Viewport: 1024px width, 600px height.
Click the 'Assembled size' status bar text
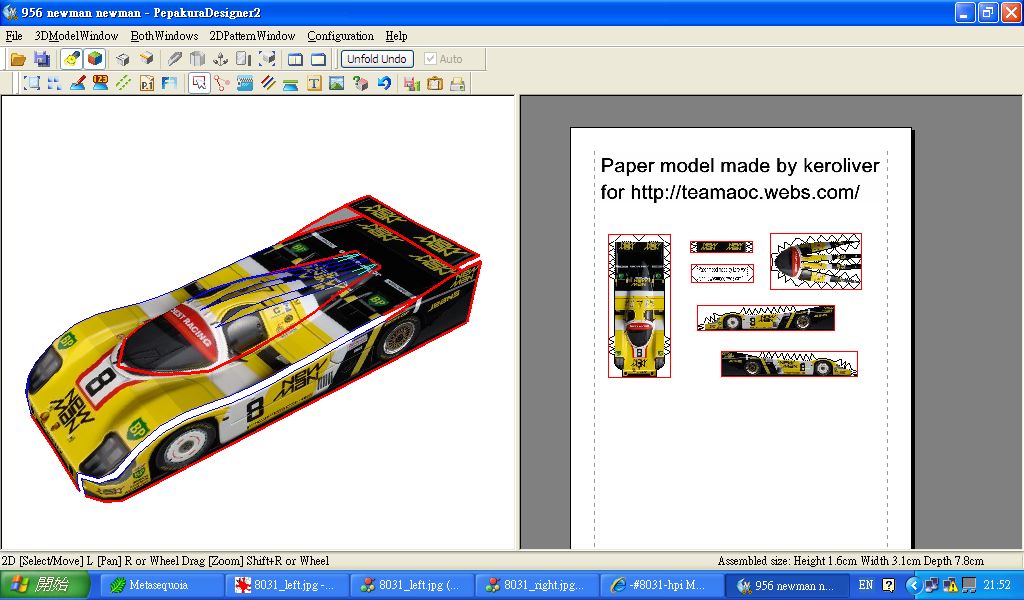[850, 561]
